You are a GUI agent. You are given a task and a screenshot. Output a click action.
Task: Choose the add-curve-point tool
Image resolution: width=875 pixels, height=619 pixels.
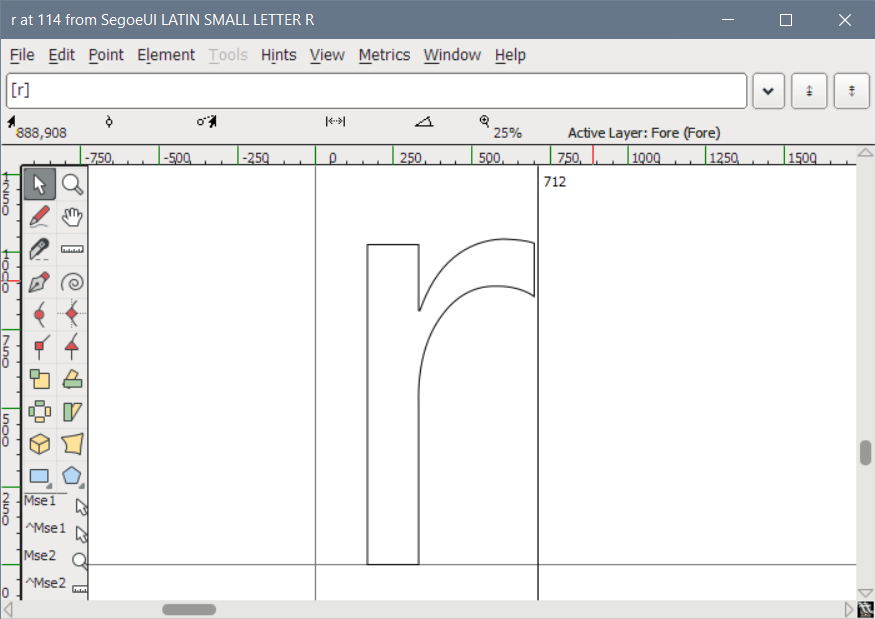pos(39,313)
